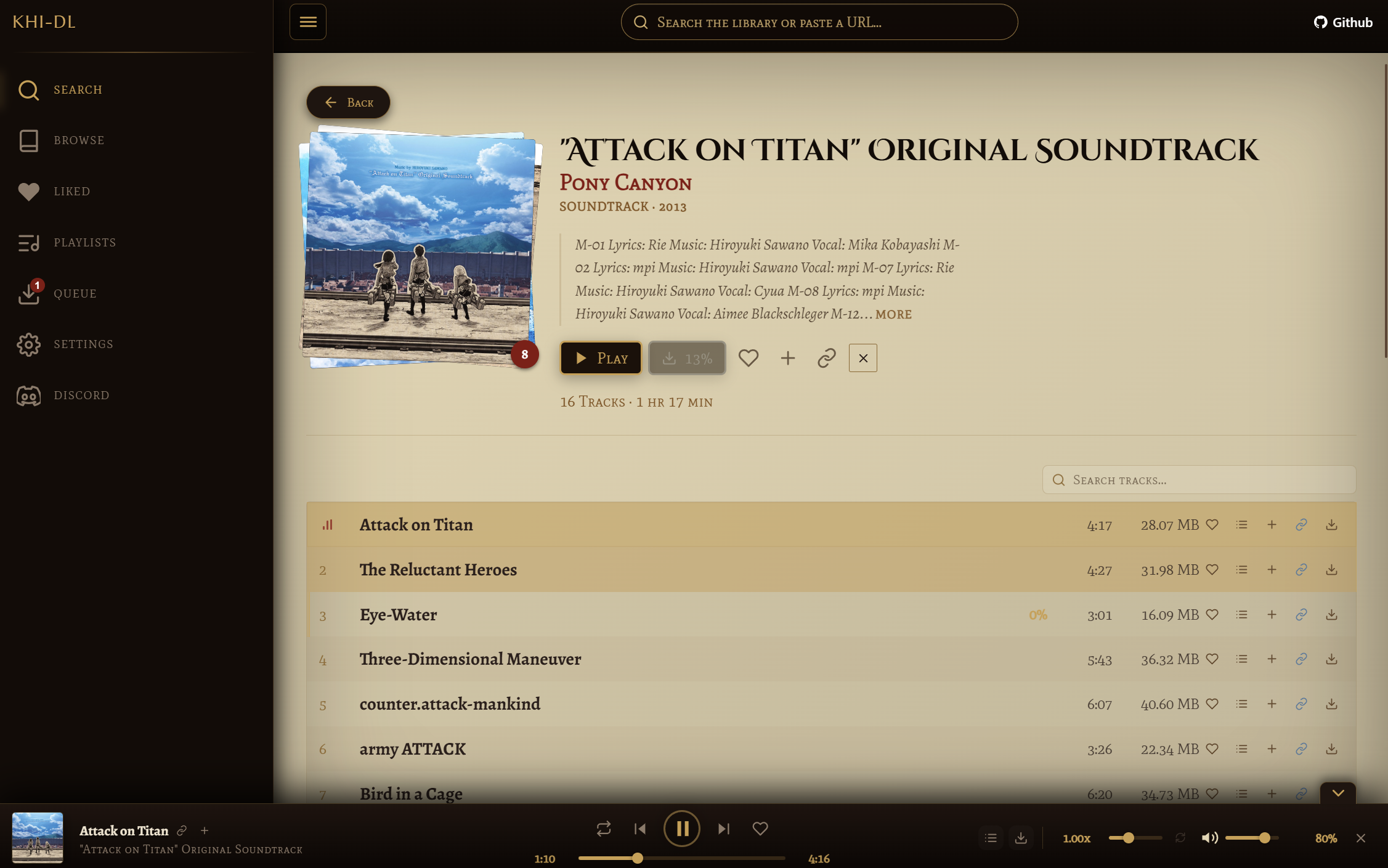Go to the previous track
1388x868 pixels.
[640, 829]
